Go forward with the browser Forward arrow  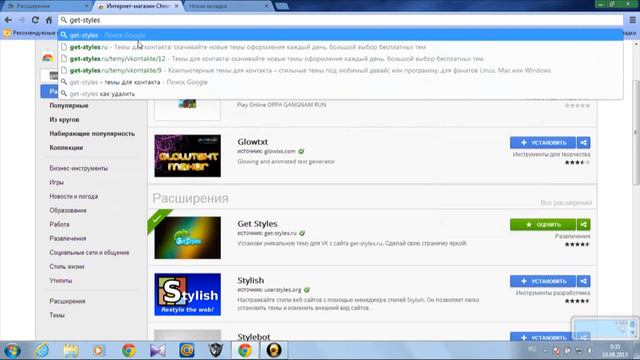click(x=22, y=20)
